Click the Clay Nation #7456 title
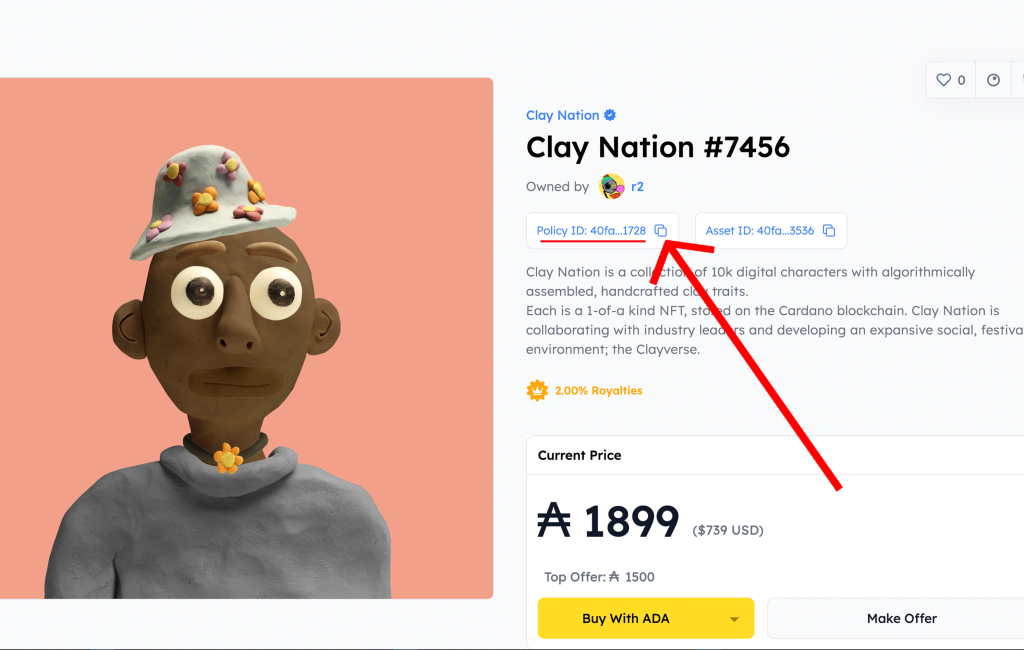1024x650 pixels. pos(657,148)
